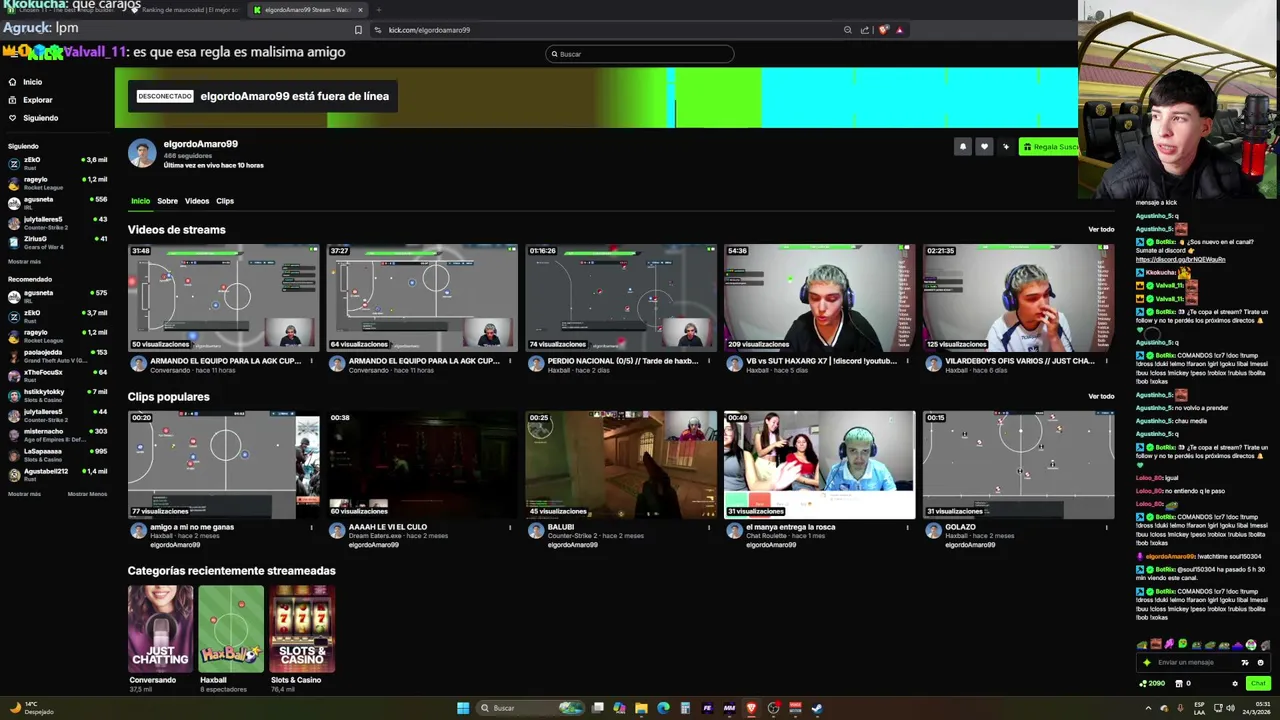Open xTheFocuSx recommended channel
Viewport: 1280px width, 720px height.
pyautogui.click(x=57, y=375)
